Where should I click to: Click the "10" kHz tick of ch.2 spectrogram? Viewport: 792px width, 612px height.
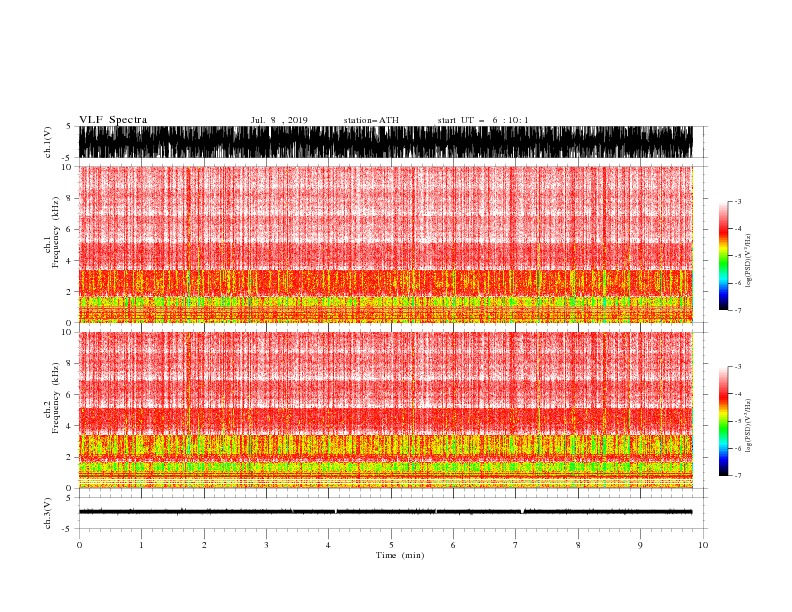click(67, 332)
